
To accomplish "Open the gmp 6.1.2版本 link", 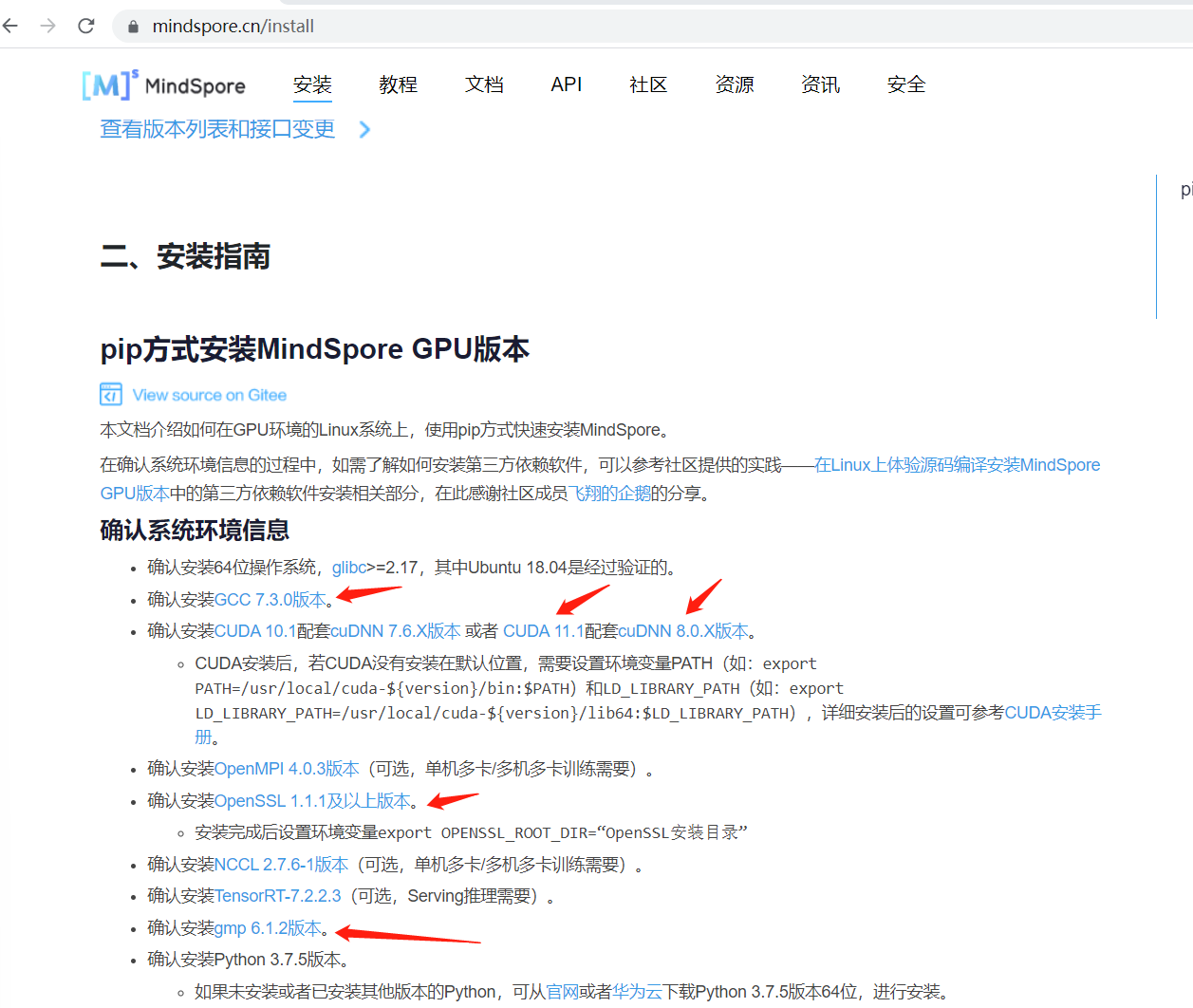I will click(268, 928).
